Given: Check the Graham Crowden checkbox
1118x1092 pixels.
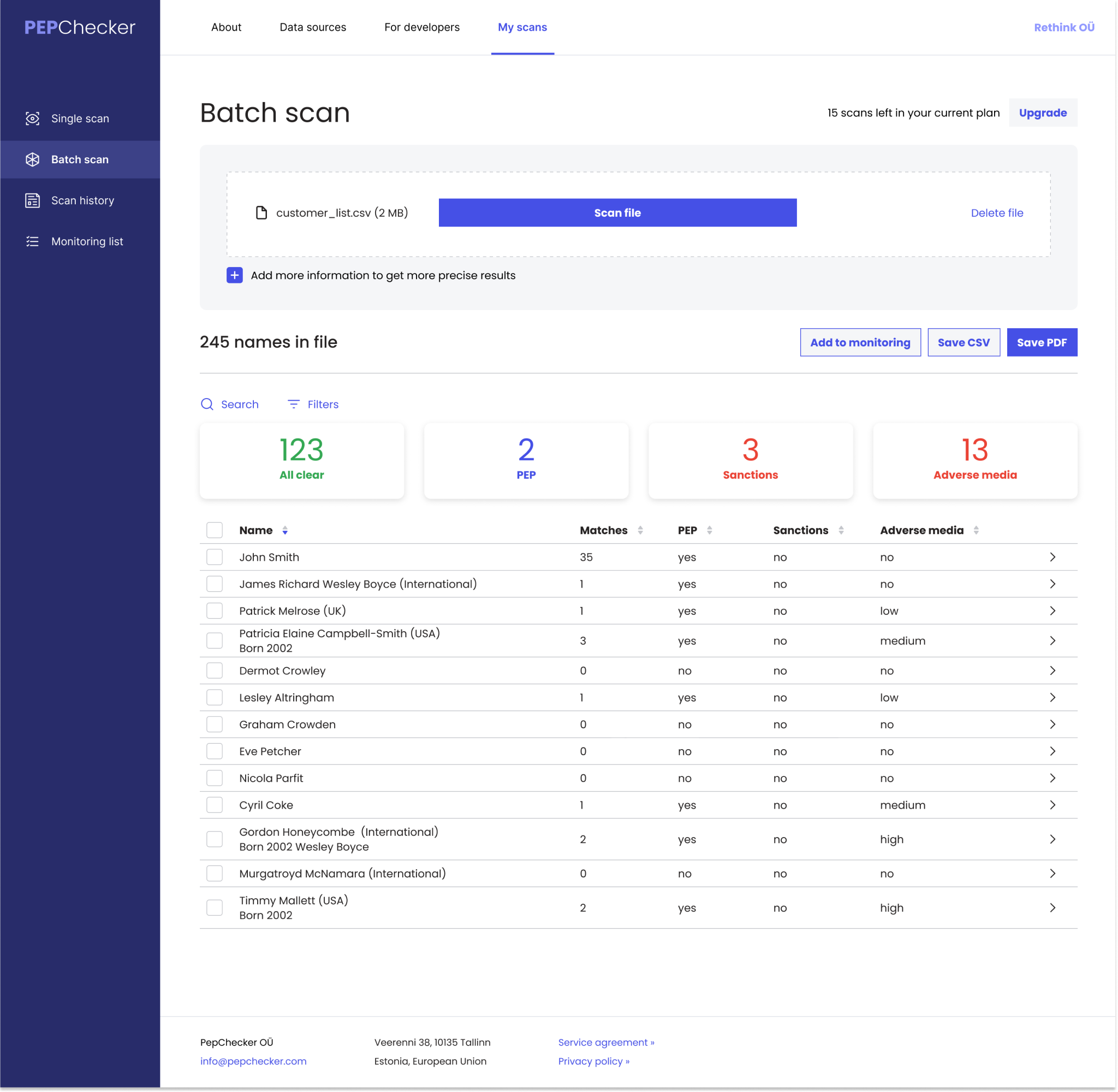Looking at the screenshot, I should [x=215, y=725].
